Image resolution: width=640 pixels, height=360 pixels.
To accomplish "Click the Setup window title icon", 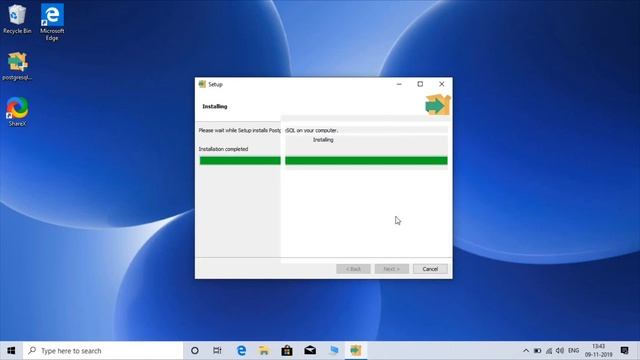I will coord(202,84).
